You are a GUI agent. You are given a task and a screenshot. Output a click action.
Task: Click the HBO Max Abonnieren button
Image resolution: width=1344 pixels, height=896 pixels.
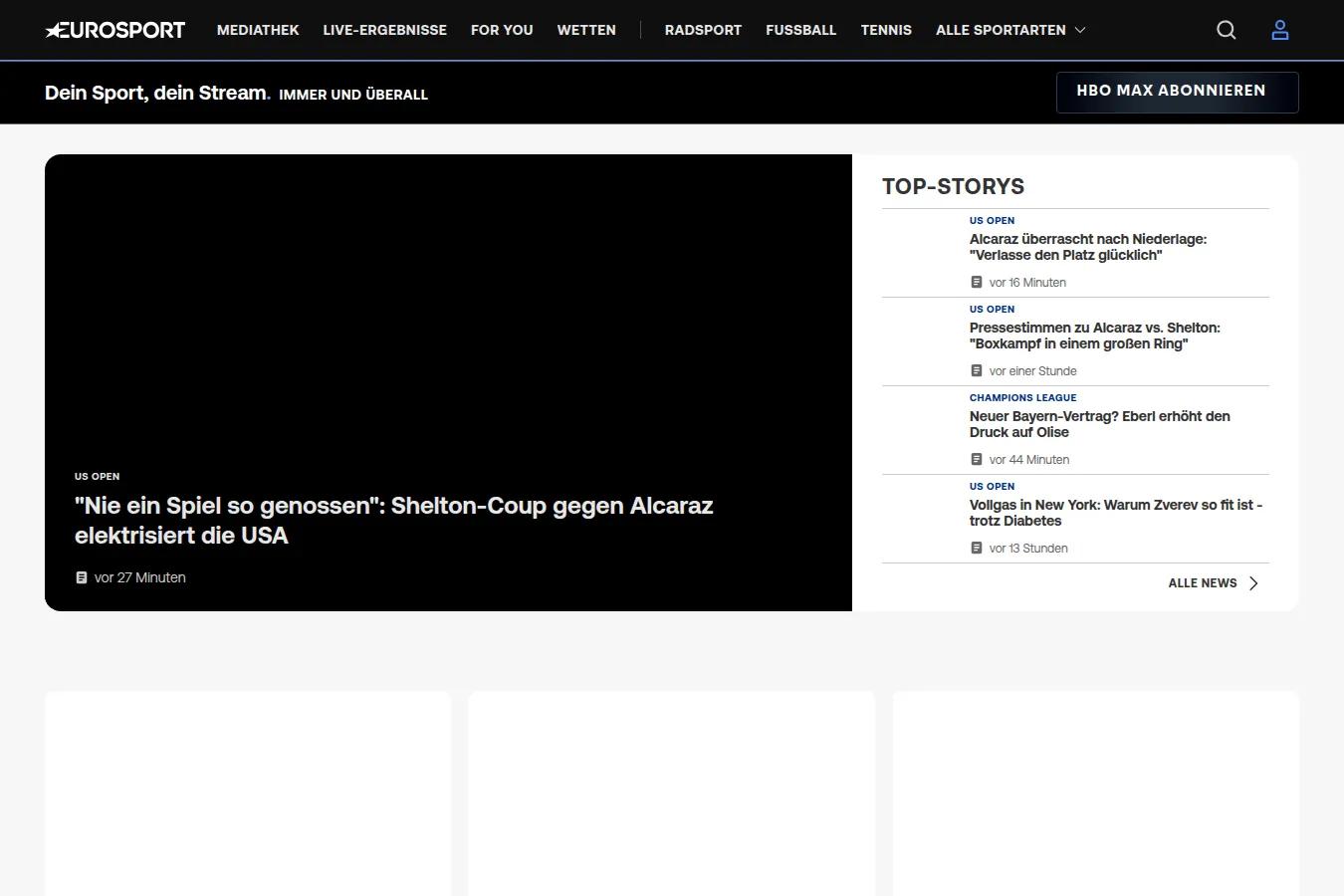pyautogui.click(x=1177, y=92)
